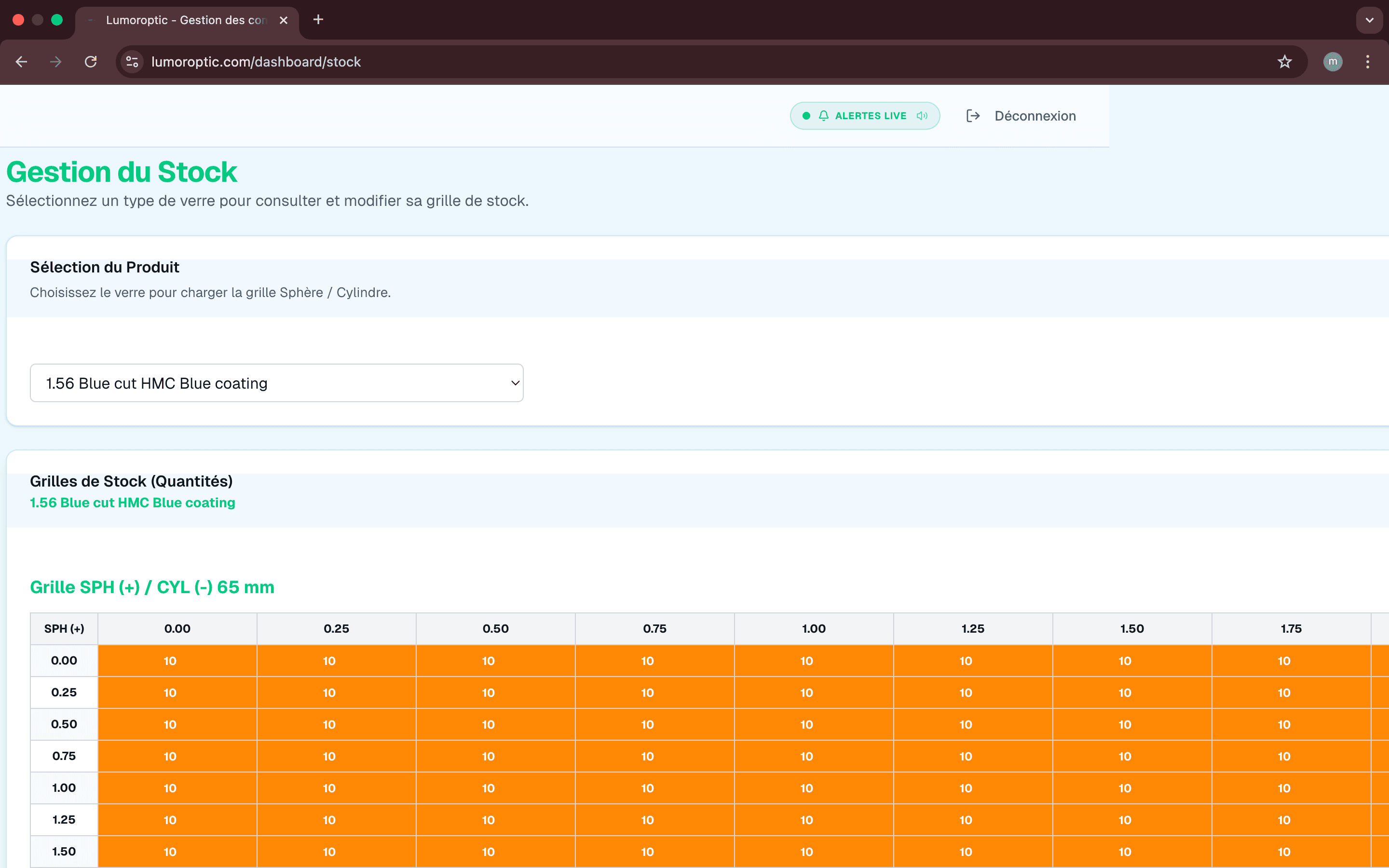Click the SPH (+) header cell
The image size is (1389, 868).
(64, 629)
